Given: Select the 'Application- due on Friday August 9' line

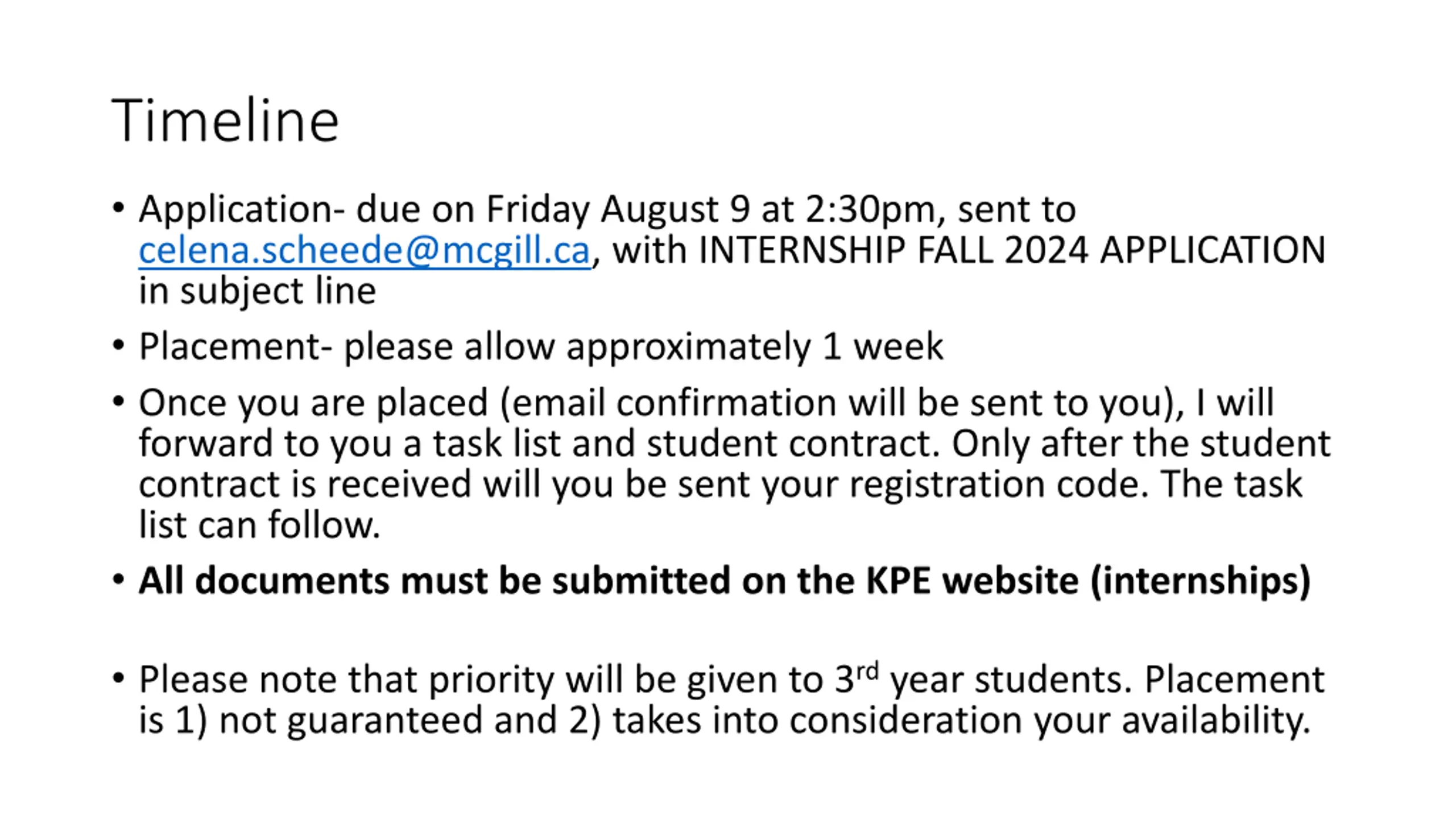Looking at the screenshot, I should click(x=607, y=209).
